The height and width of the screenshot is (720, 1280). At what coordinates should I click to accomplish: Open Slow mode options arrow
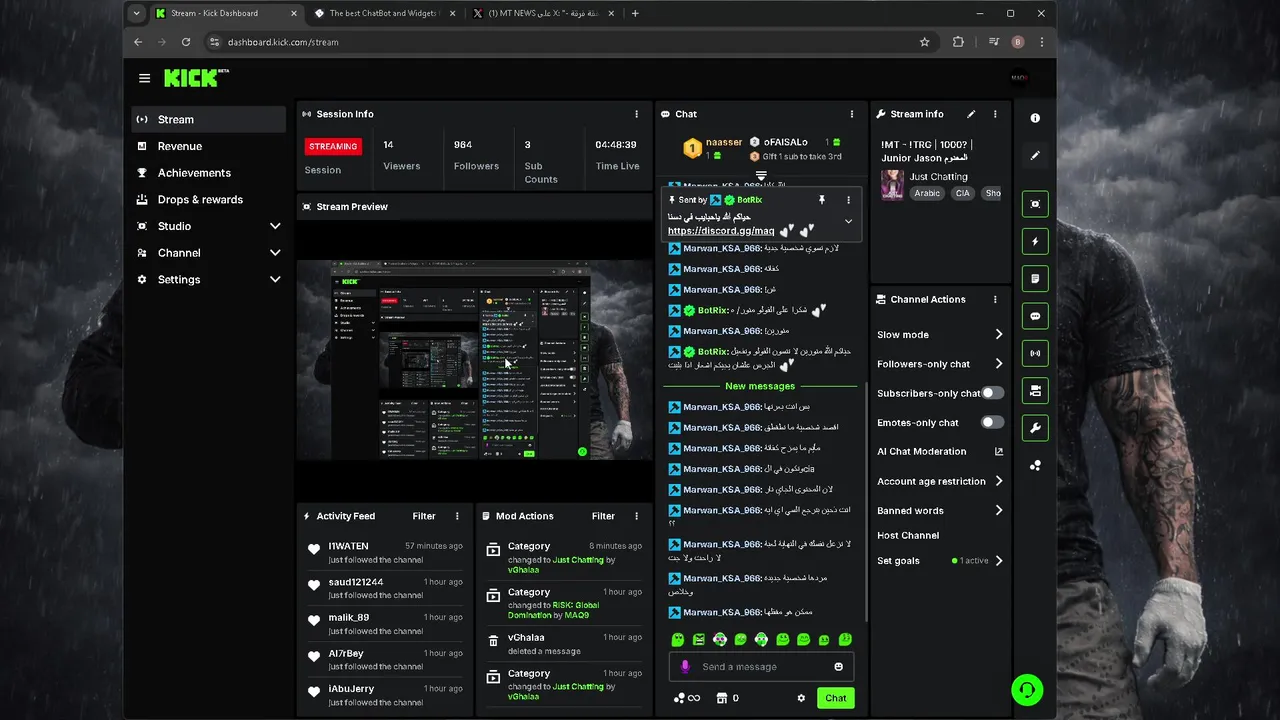998,335
